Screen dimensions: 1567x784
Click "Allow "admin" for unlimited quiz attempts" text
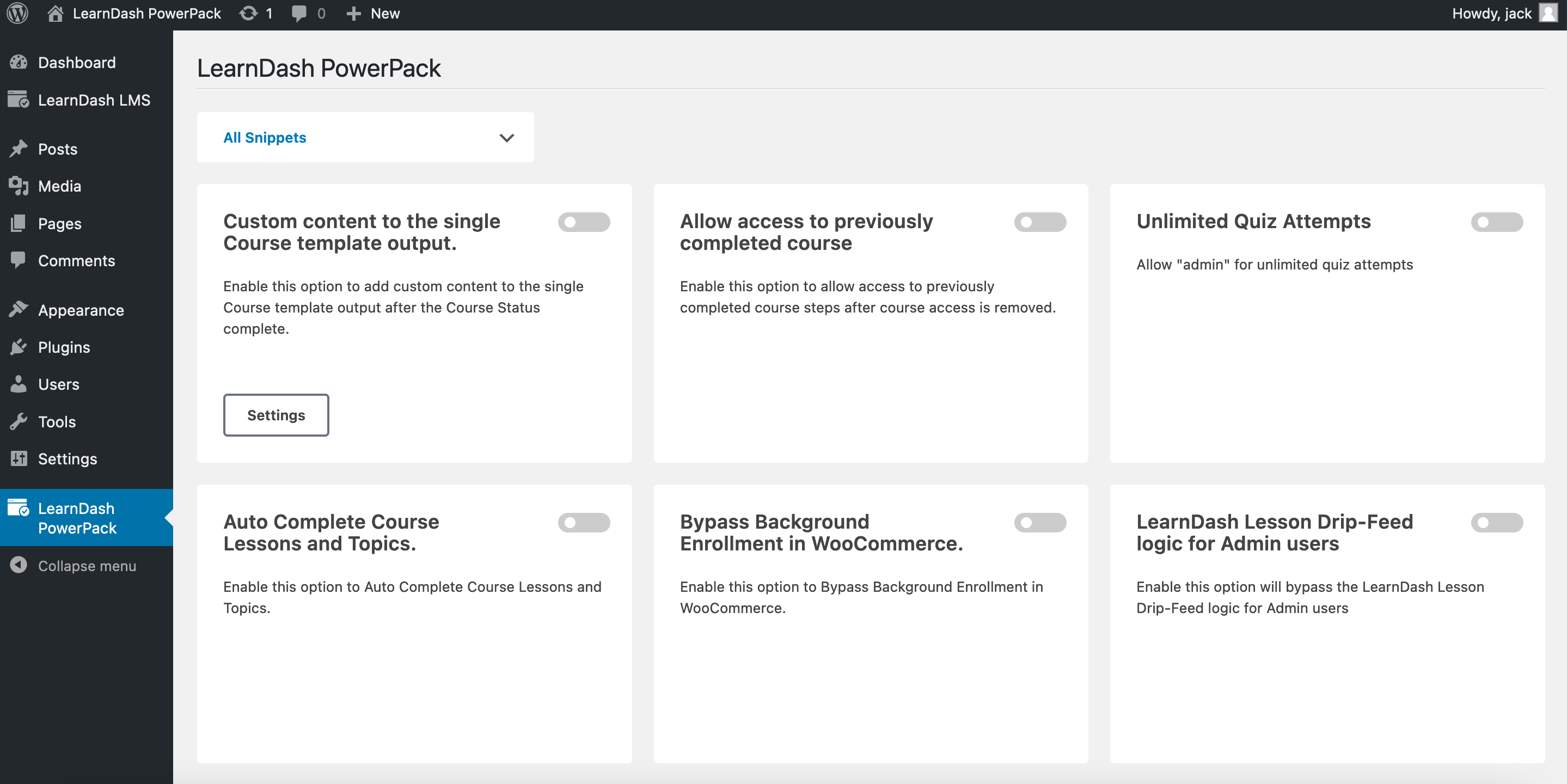(1275, 264)
